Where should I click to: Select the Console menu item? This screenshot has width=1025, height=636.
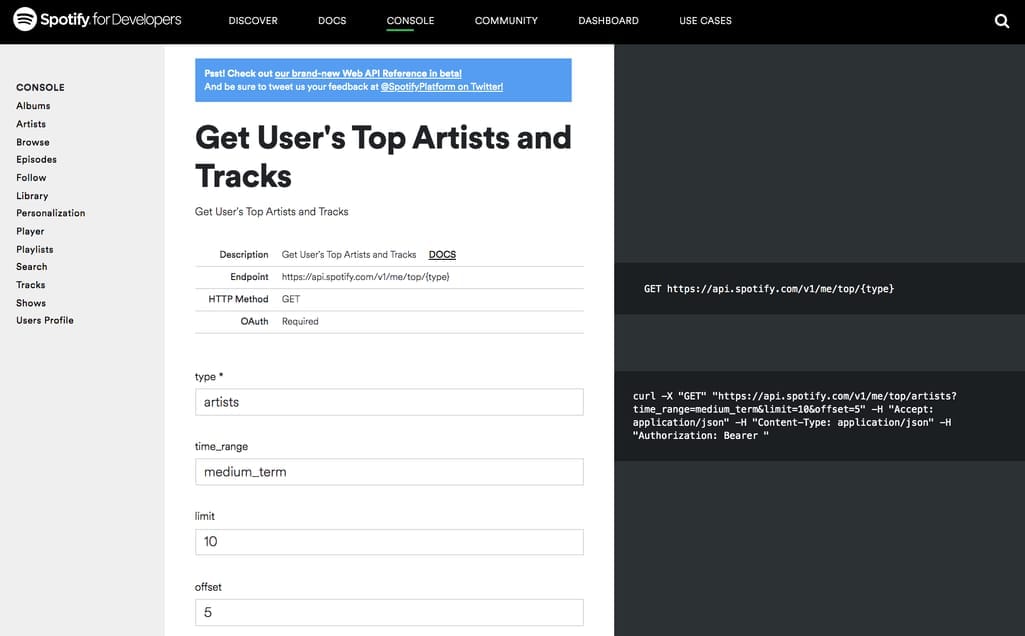410,21
